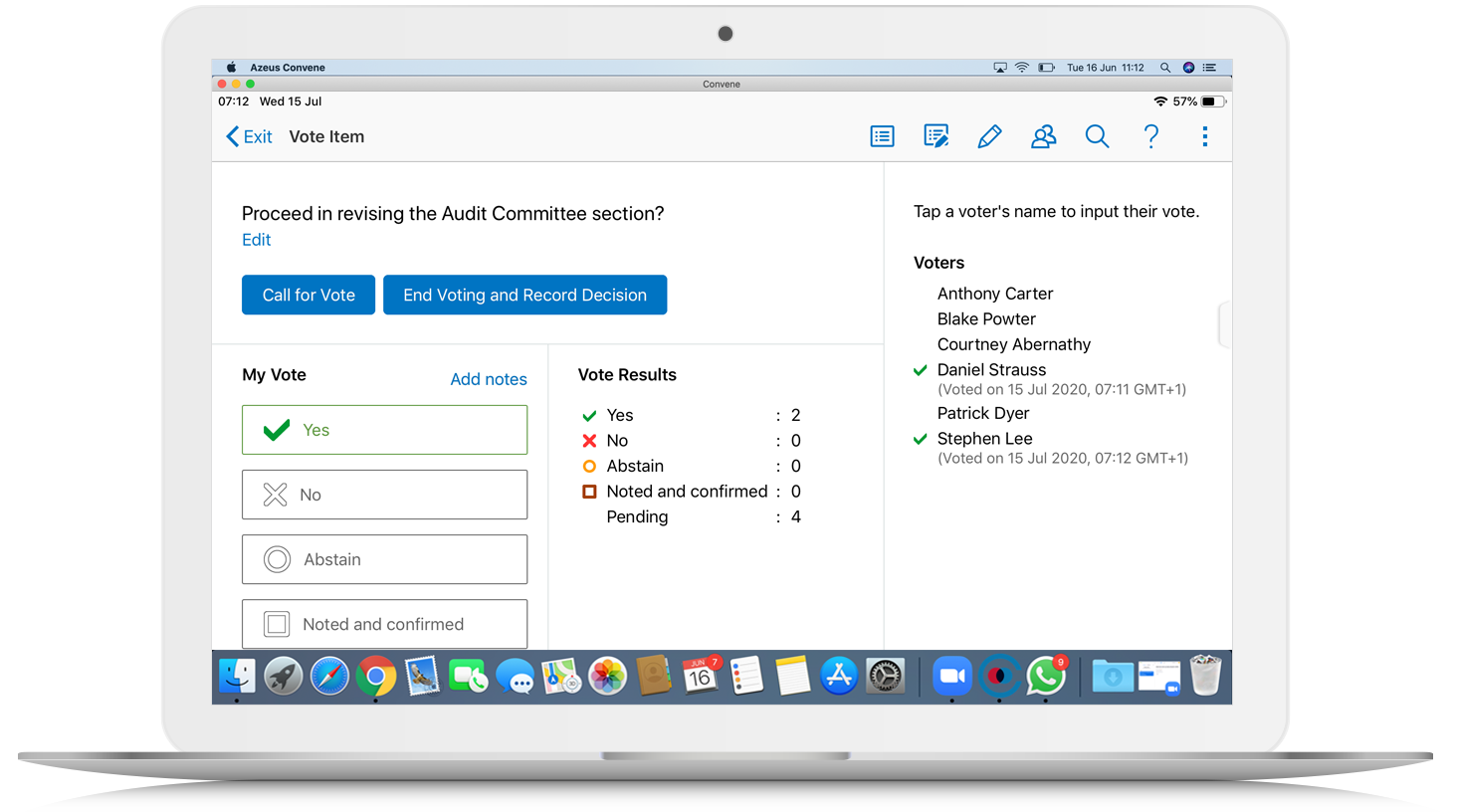Select the Noted and confirmed option
This screenshot has height=812, width=1457.
[x=384, y=624]
